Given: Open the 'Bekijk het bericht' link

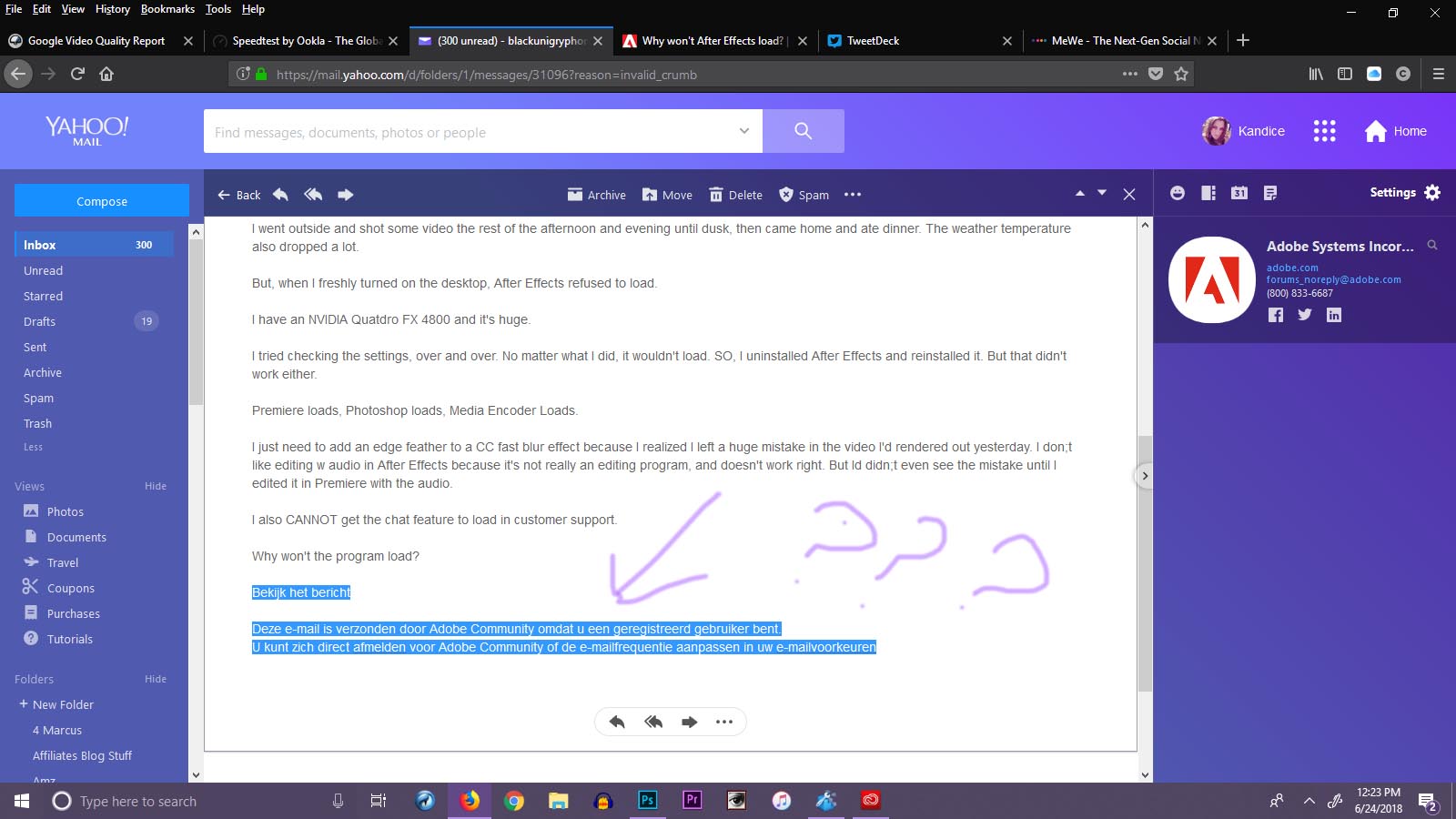Looking at the screenshot, I should coord(301,592).
